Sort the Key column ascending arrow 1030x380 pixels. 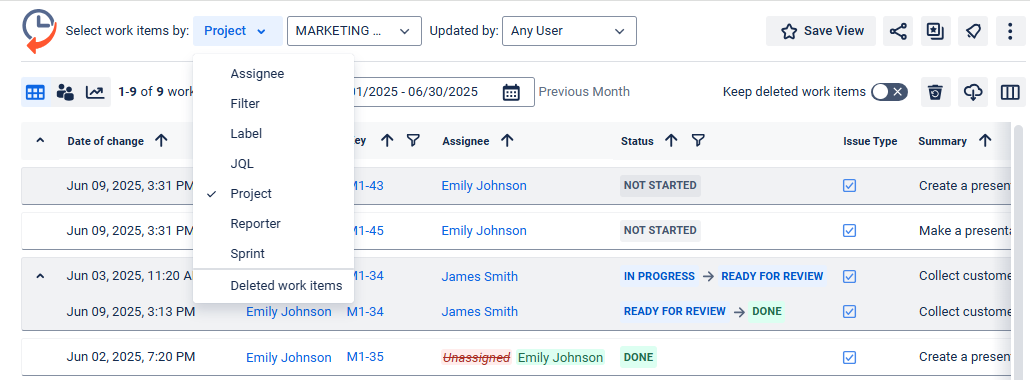(x=387, y=141)
